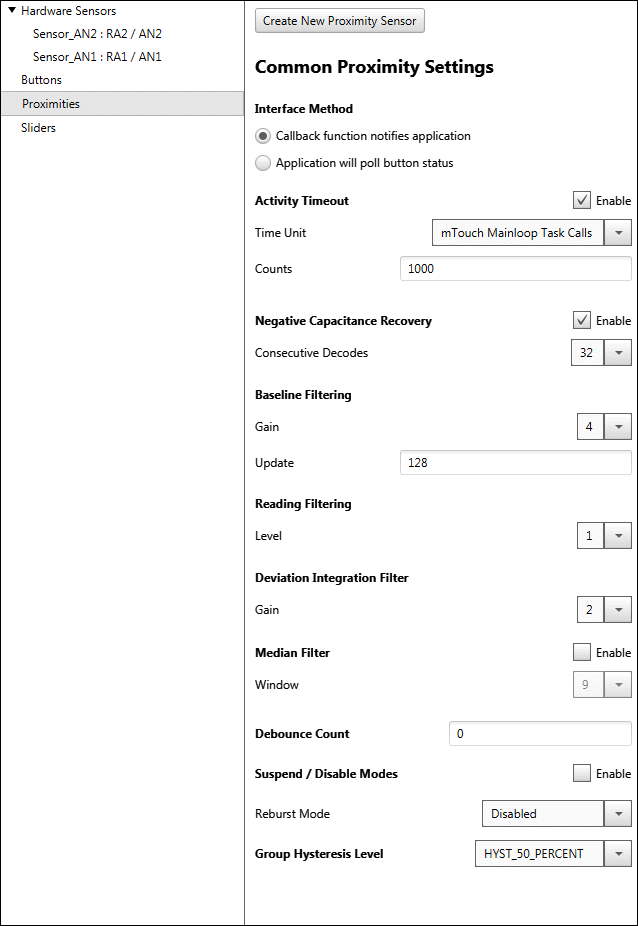Click the Debounce Count input field

coord(540,734)
